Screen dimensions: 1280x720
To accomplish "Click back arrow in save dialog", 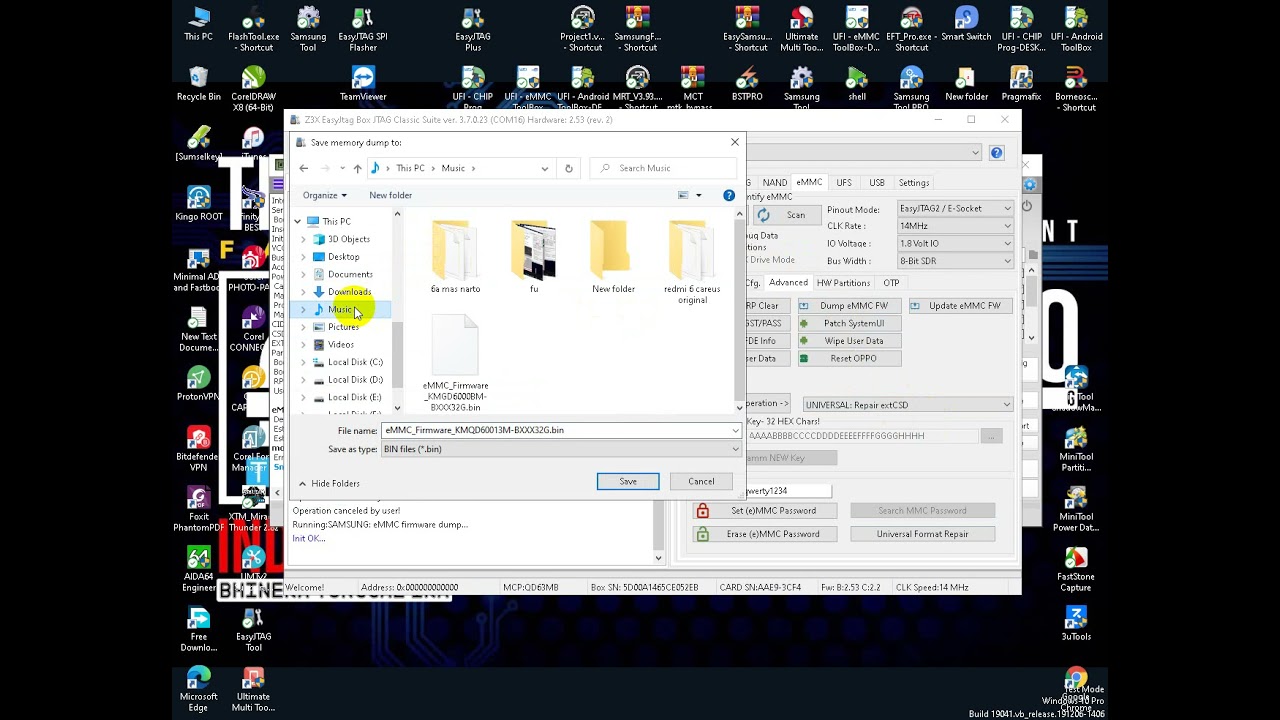I will click(x=304, y=168).
